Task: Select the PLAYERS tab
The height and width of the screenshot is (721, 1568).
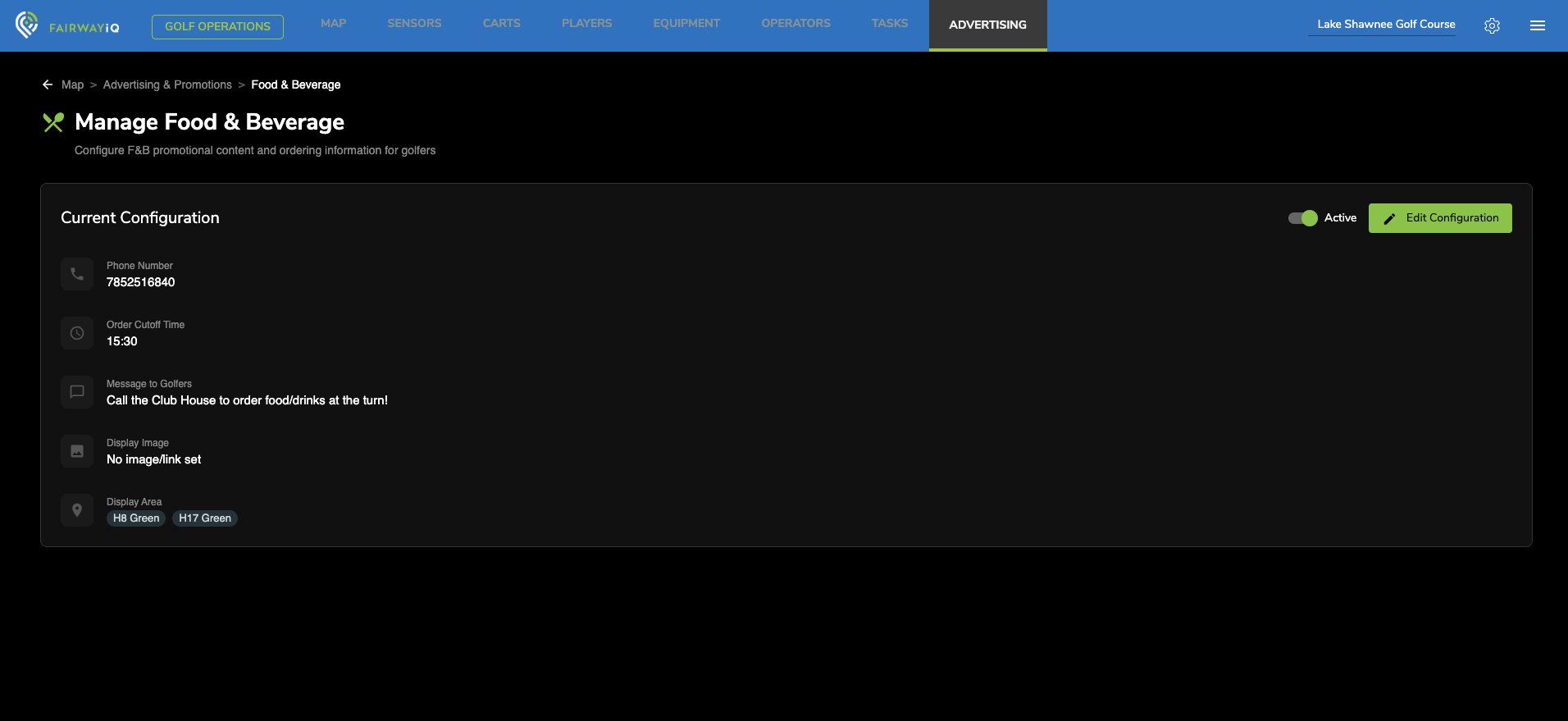Action: (x=586, y=23)
